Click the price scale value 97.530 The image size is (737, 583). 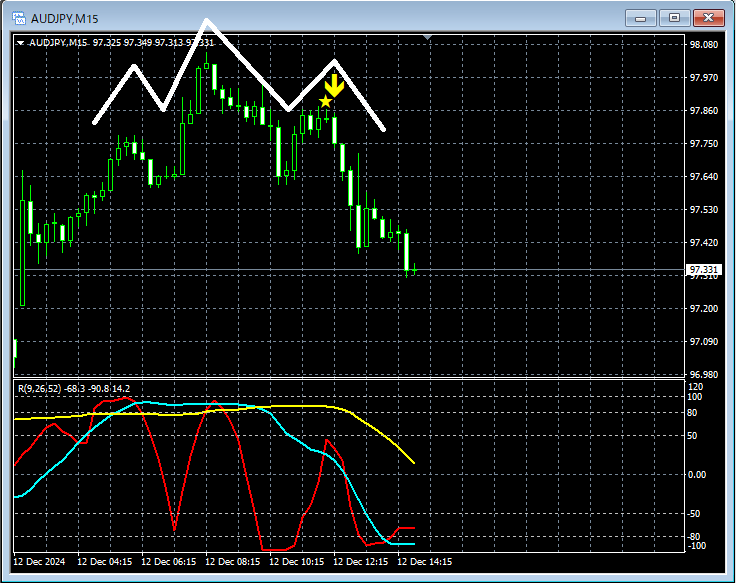pos(704,209)
